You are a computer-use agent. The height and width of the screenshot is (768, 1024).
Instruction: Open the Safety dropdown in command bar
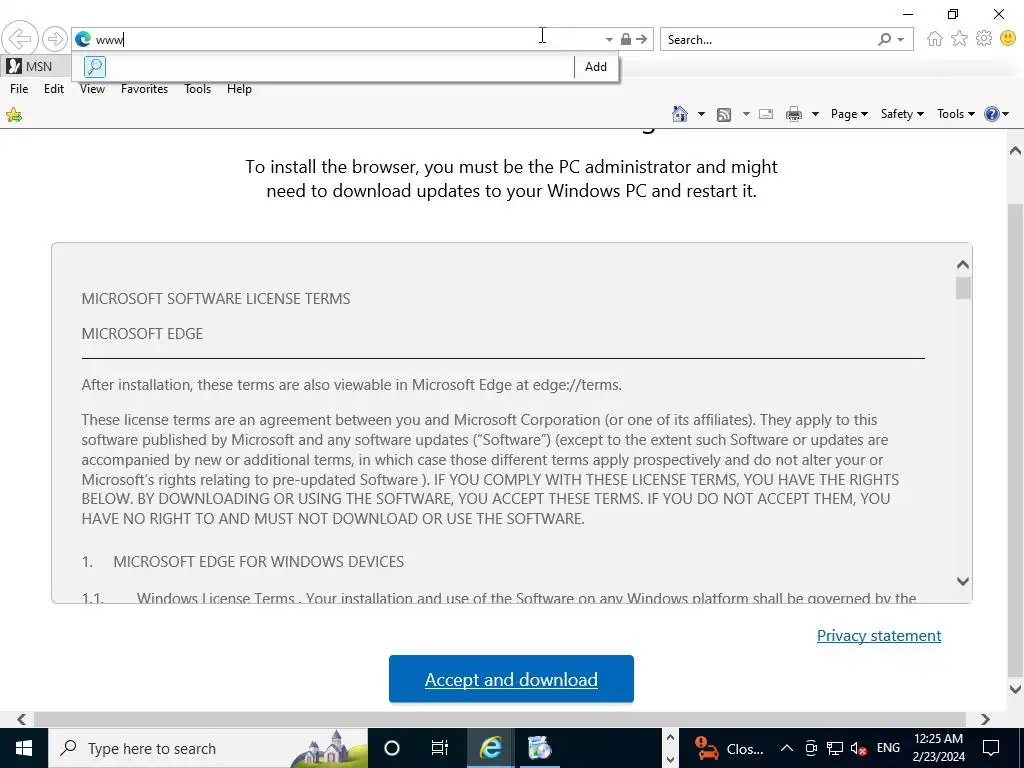coord(902,114)
